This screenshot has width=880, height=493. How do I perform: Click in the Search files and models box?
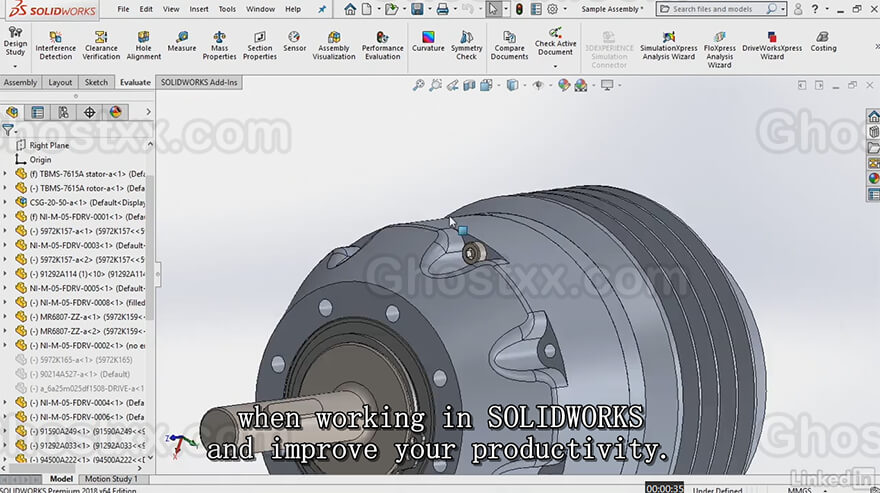click(x=714, y=9)
